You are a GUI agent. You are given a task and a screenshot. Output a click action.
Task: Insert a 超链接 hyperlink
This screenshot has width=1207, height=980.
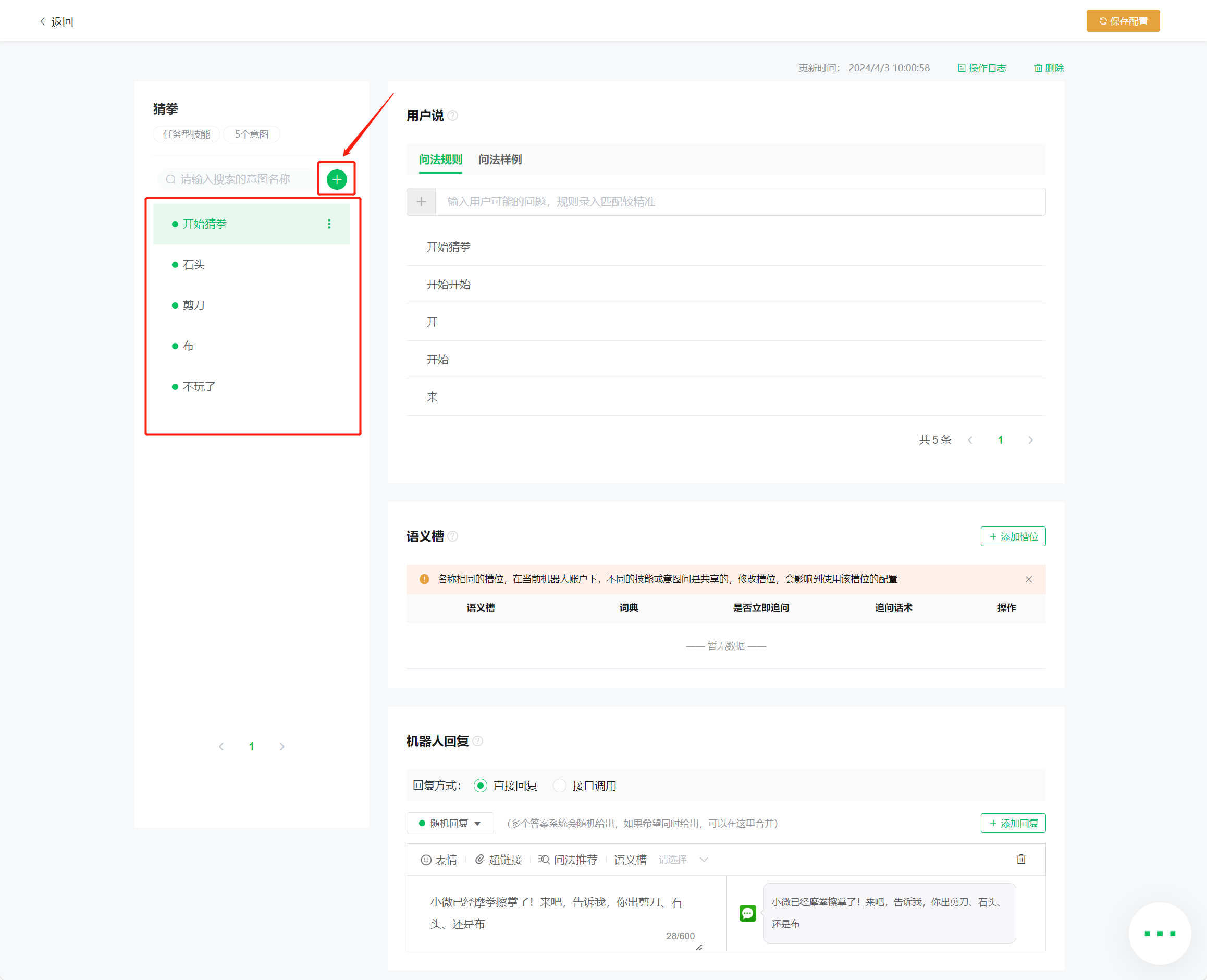[498, 860]
